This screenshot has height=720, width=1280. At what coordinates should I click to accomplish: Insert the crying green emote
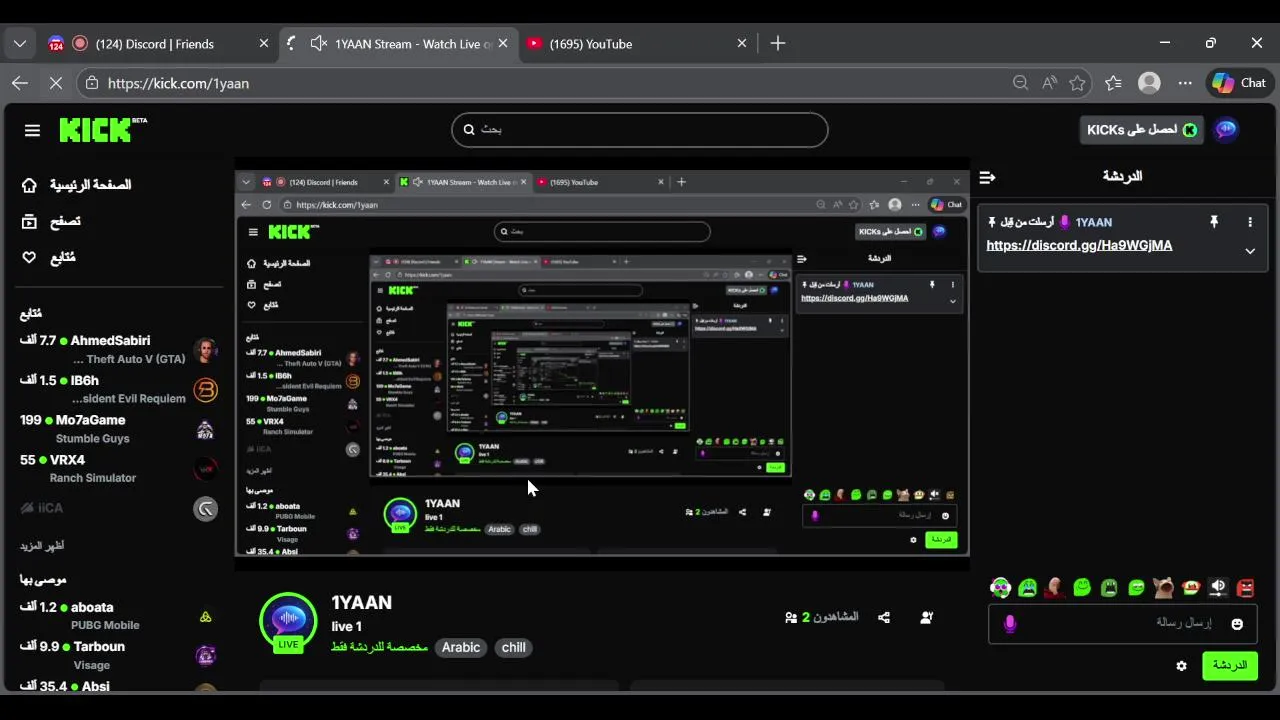(x=1027, y=587)
